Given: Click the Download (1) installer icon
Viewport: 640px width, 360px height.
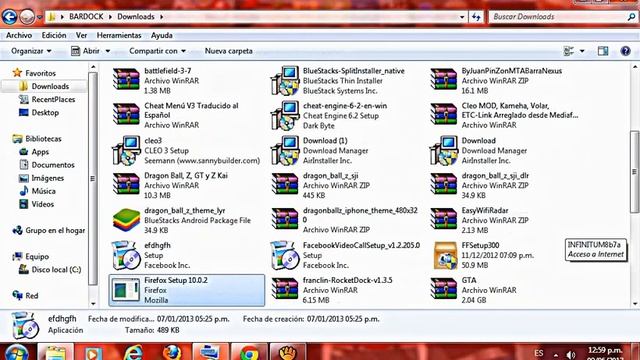Looking at the screenshot, I should [284, 150].
